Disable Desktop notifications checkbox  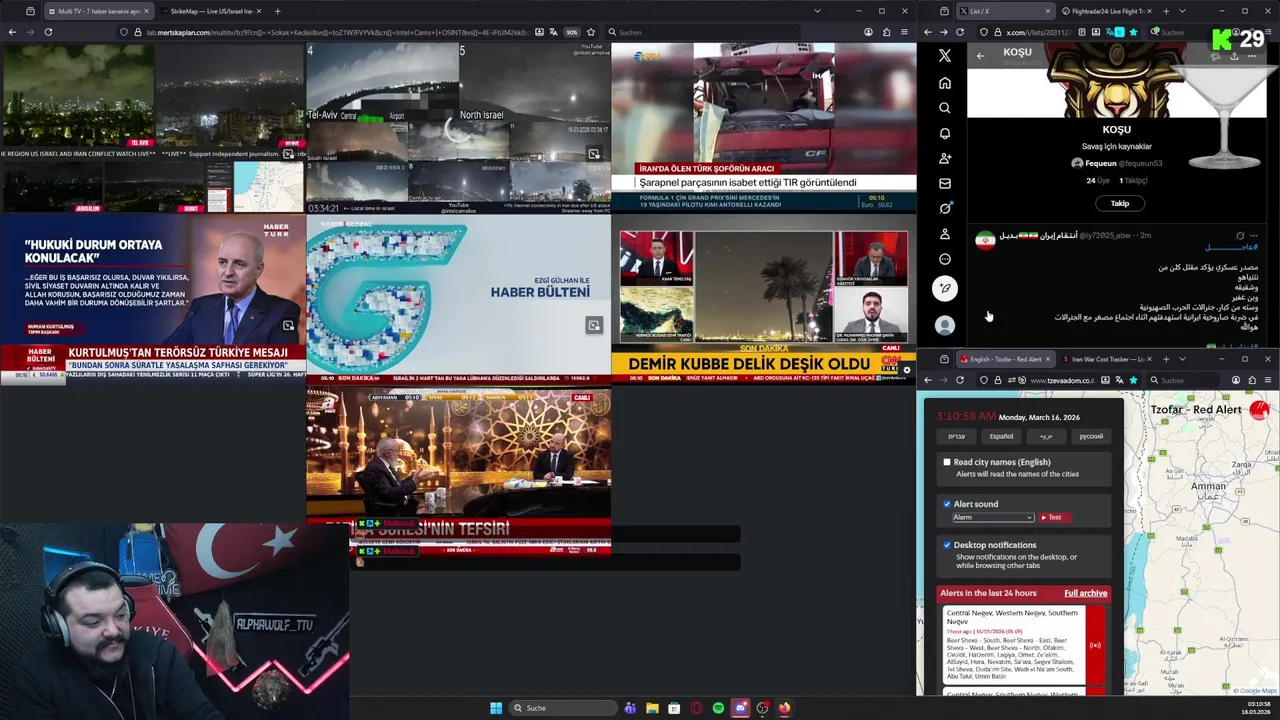(x=947, y=545)
